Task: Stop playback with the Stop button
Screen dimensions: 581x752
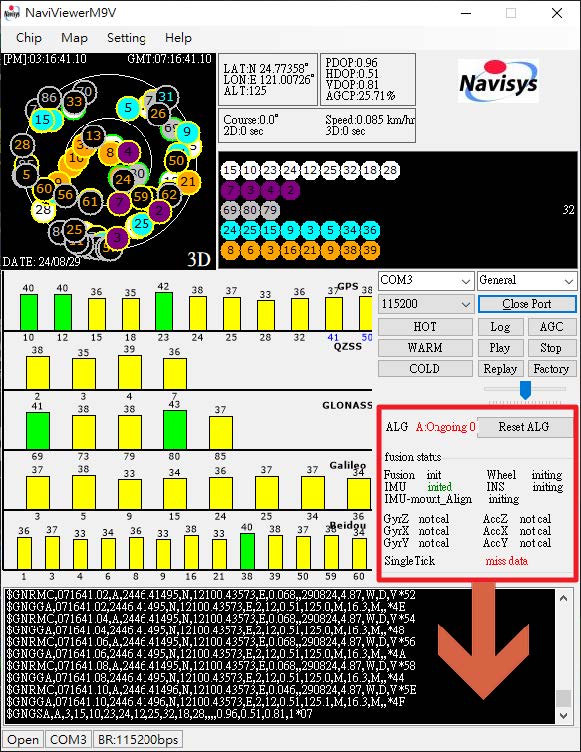Action: pos(551,348)
